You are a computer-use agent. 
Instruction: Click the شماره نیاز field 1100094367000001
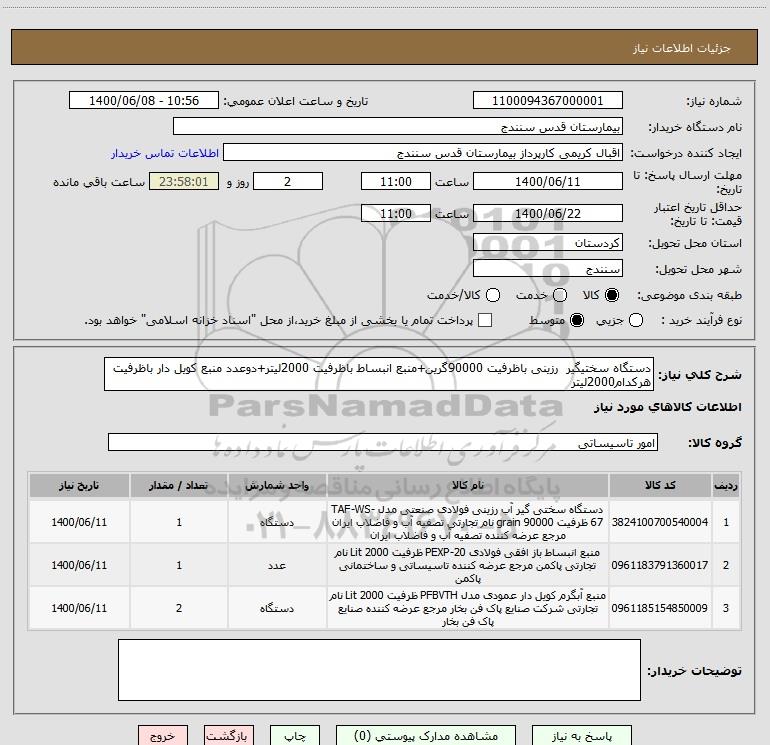[x=548, y=101]
